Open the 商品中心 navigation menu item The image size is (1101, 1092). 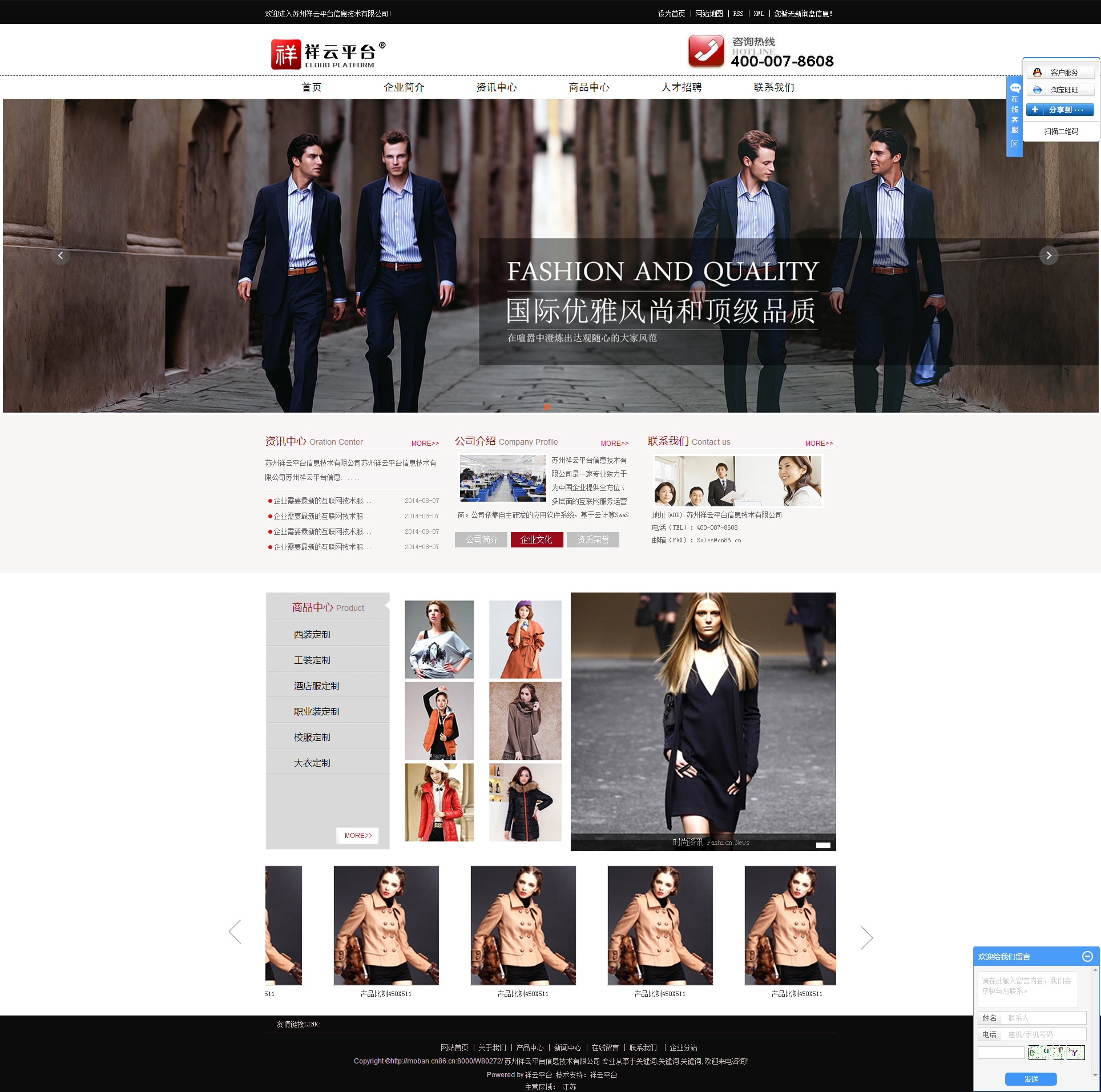pyautogui.click(x=588, y=87)
